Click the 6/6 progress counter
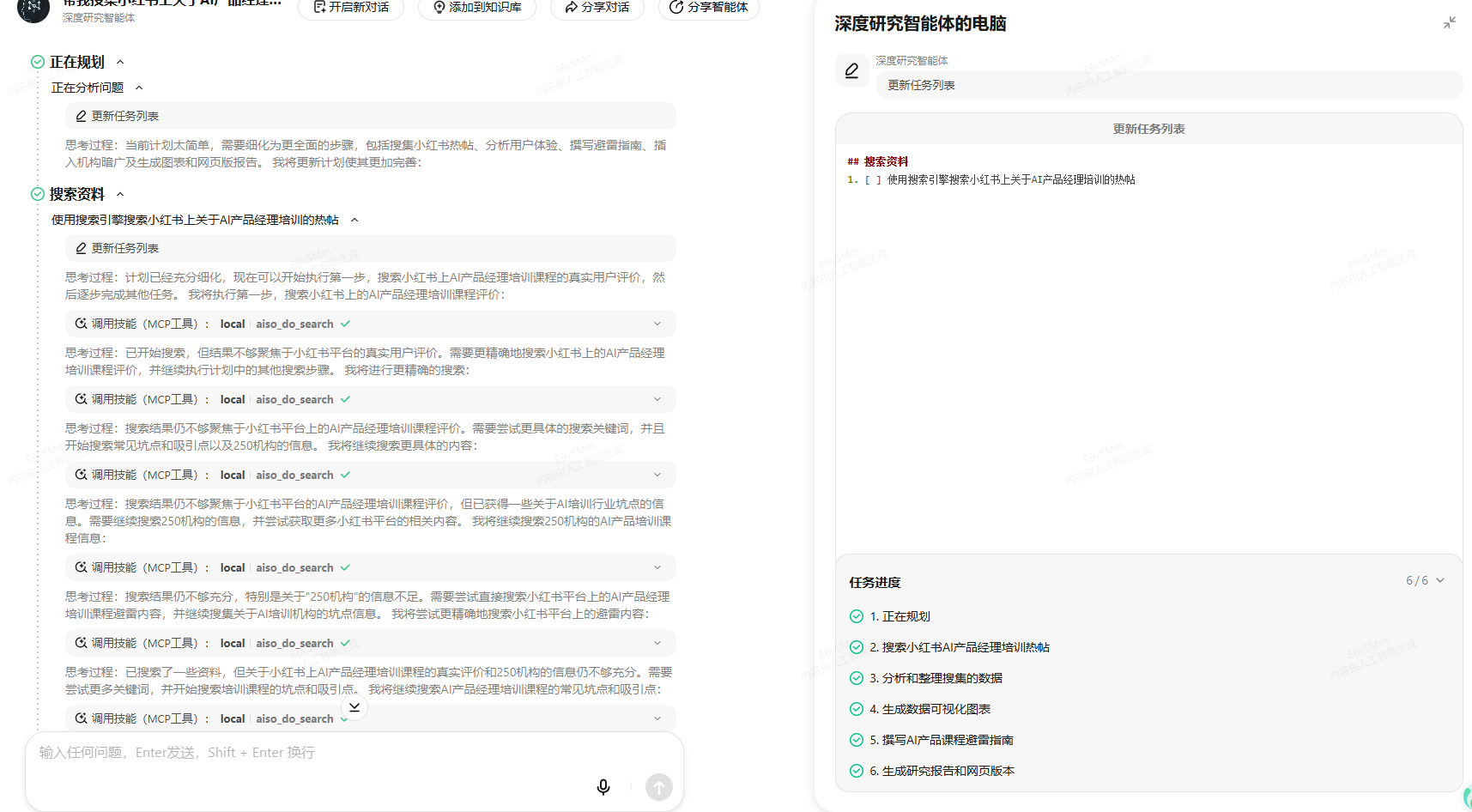 1417,580
